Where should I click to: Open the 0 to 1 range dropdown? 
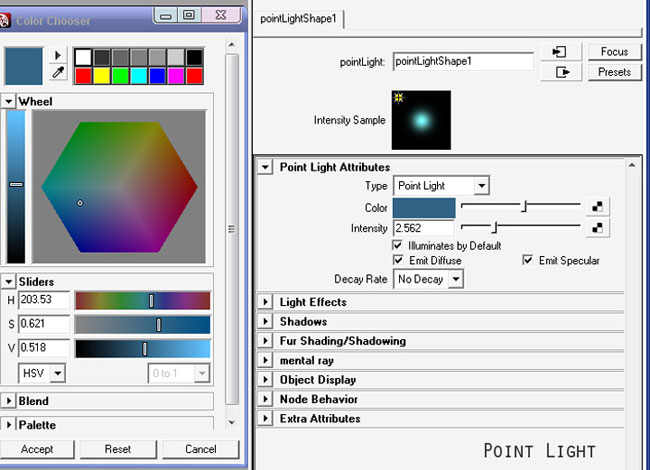179,373
